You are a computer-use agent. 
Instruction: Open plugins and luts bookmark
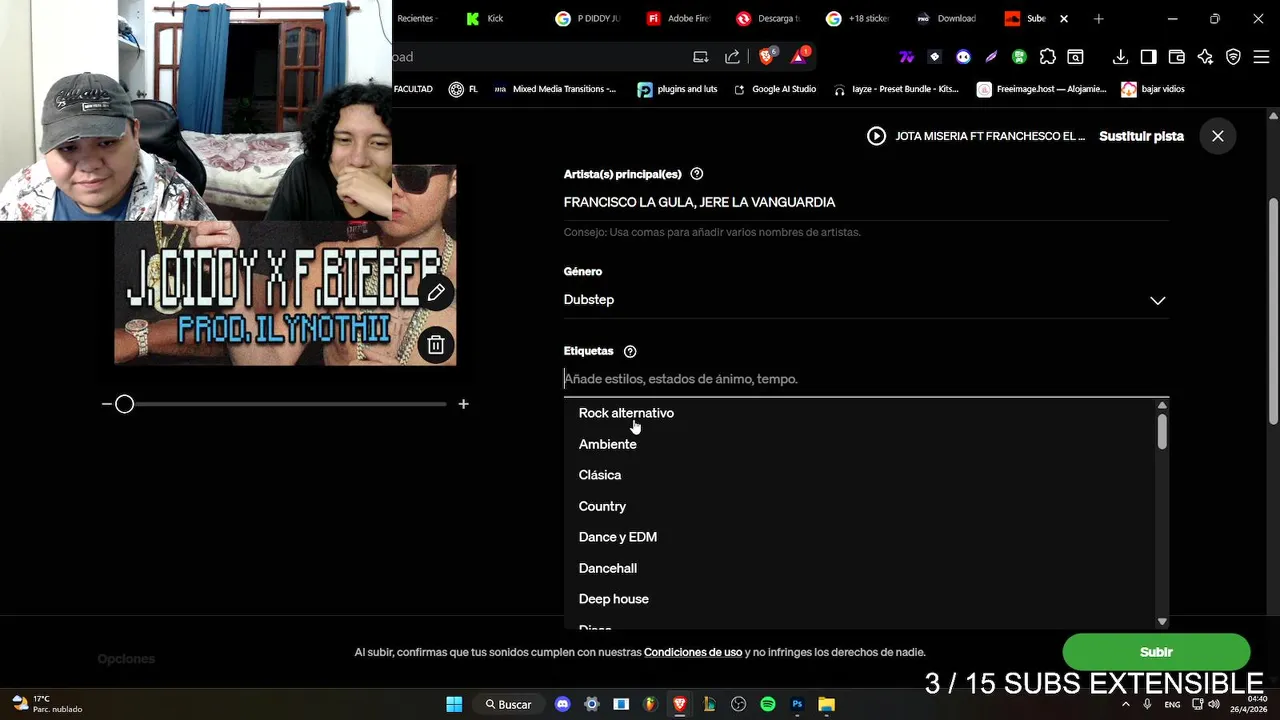(x=678, y=89)
